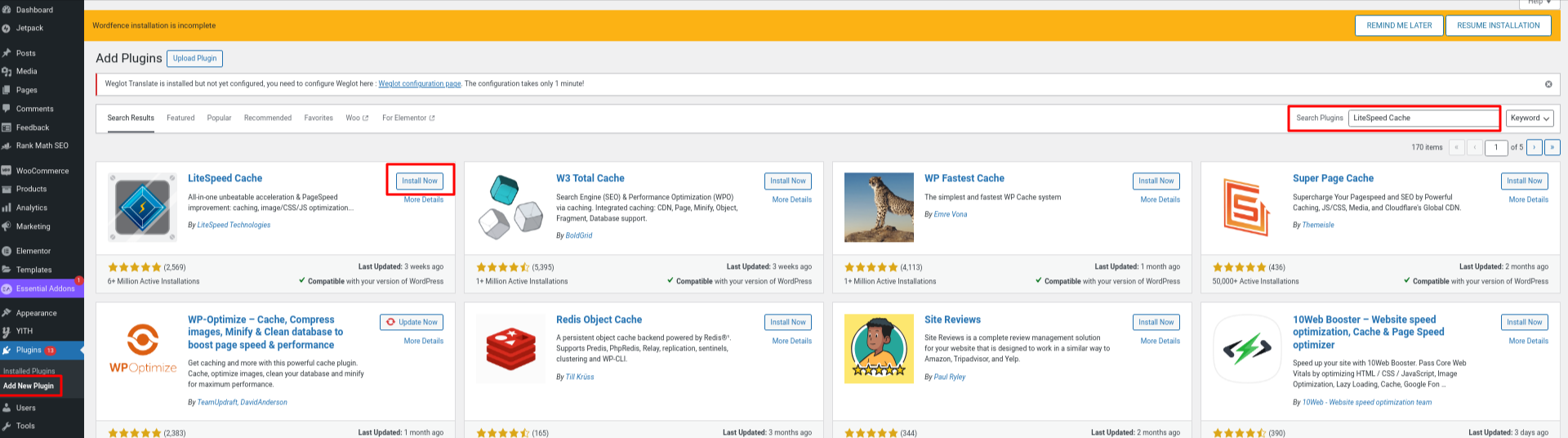
Task: Open the LiteSpeed Technologies author link
Action: [234, 225]
